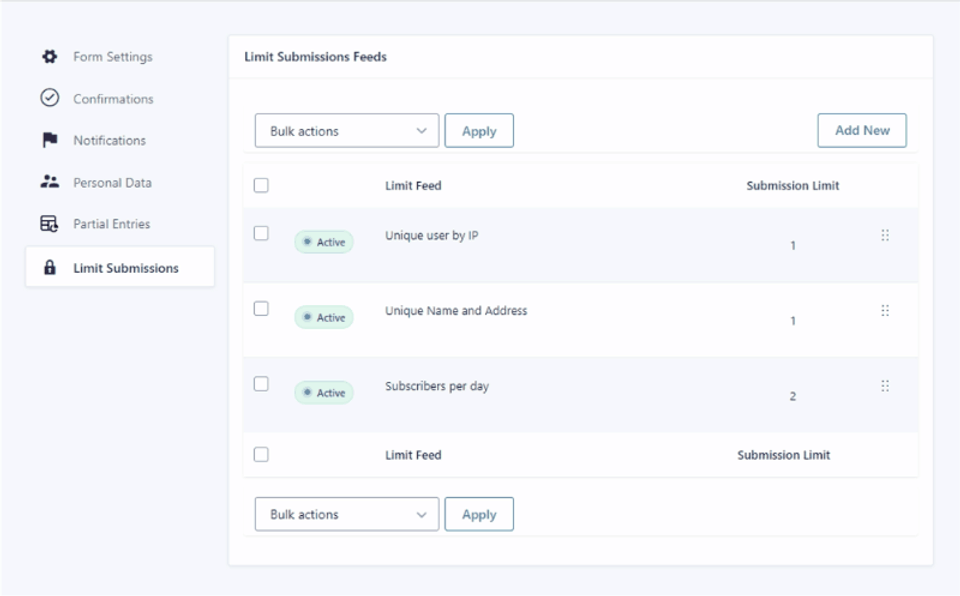The height and width of the screenshot is (596, 960).
Task: Click the Notifications flag icon
Action: coord(50,140)
